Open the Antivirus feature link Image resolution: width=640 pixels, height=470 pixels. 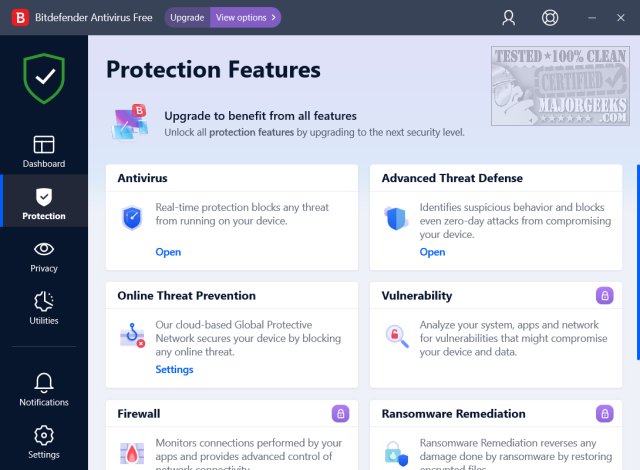point(168,252)
